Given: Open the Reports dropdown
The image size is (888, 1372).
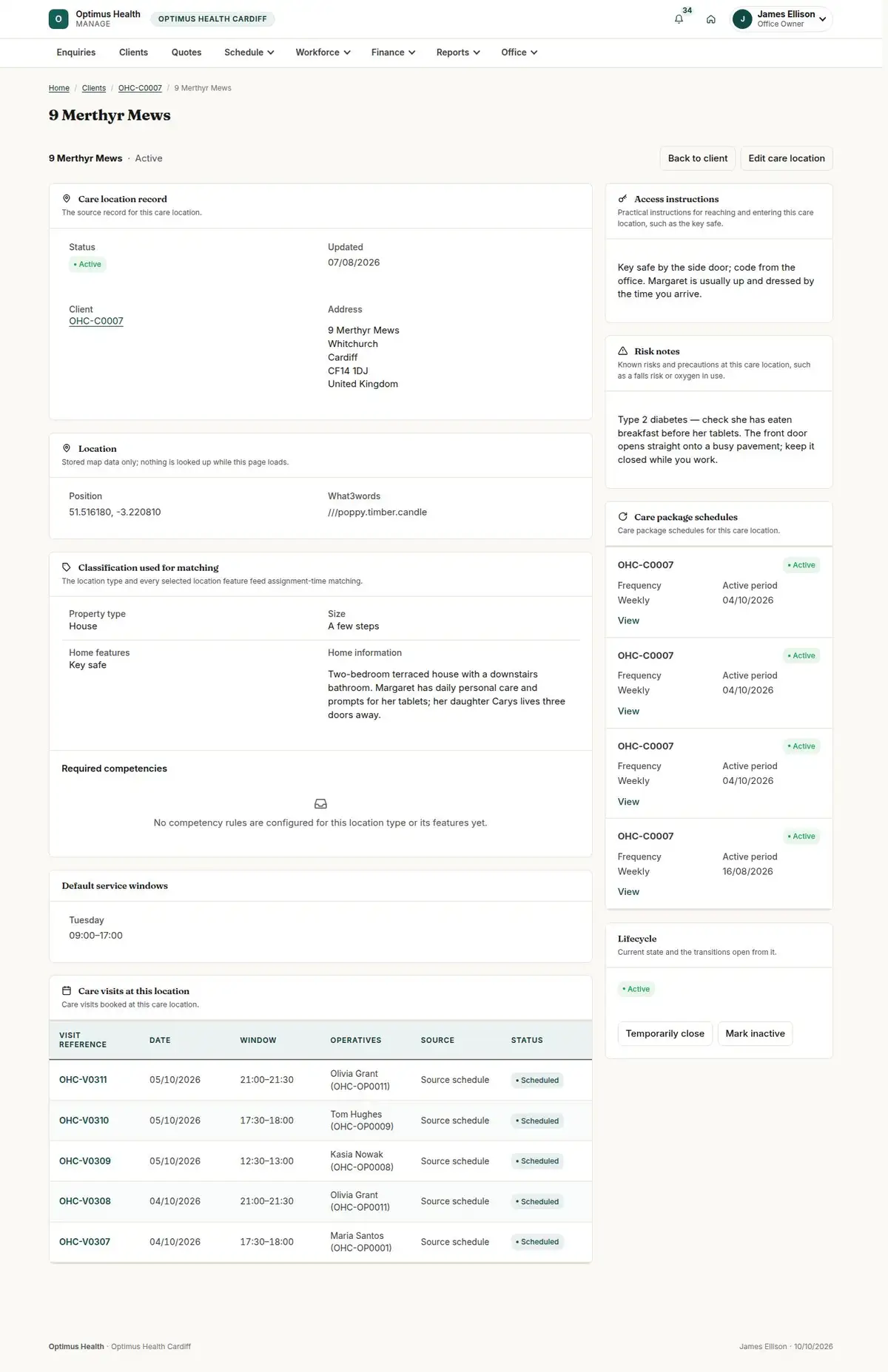Looking at the screenshot, I should click(458, 53).
